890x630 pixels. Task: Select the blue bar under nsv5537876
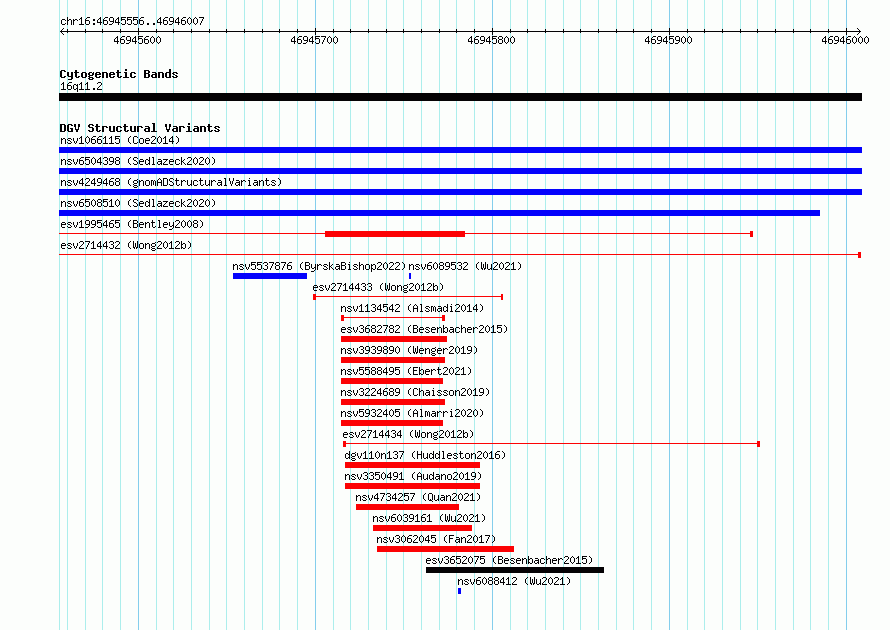tap(270, 276)
